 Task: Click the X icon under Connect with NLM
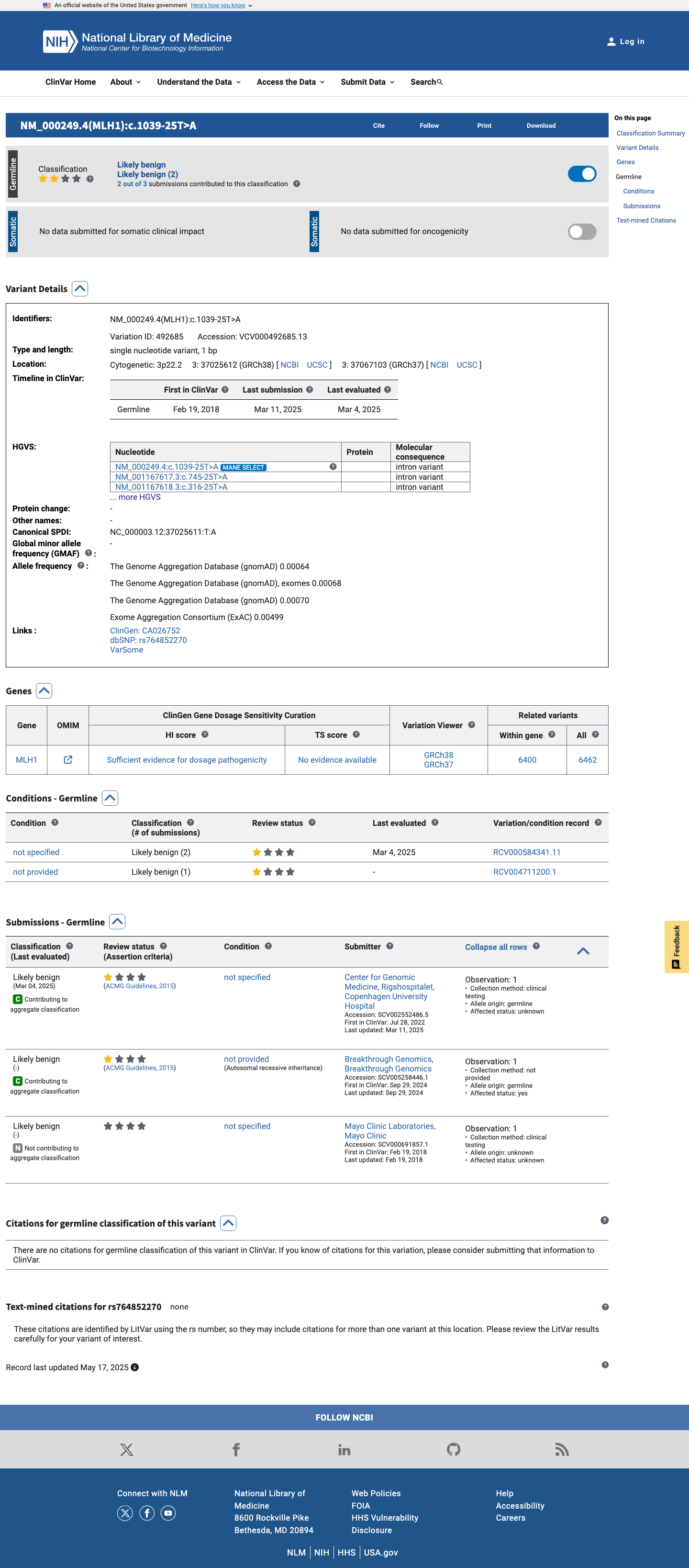[x=125, y=1513]
